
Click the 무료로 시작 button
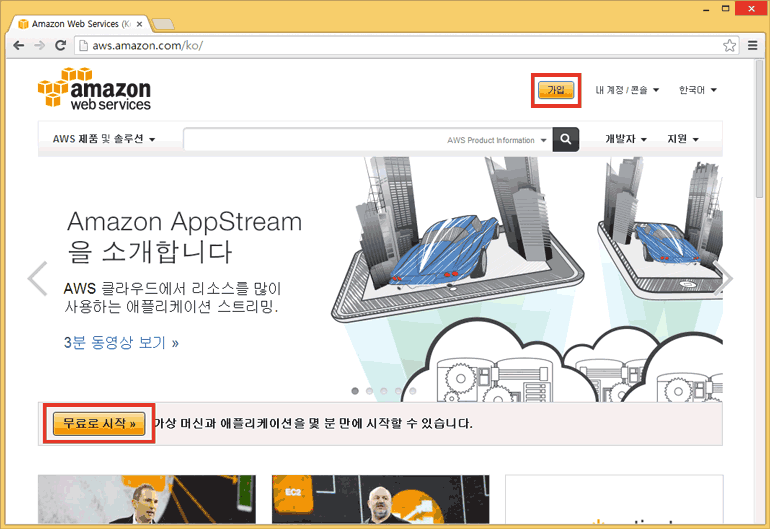pos(99,423)
